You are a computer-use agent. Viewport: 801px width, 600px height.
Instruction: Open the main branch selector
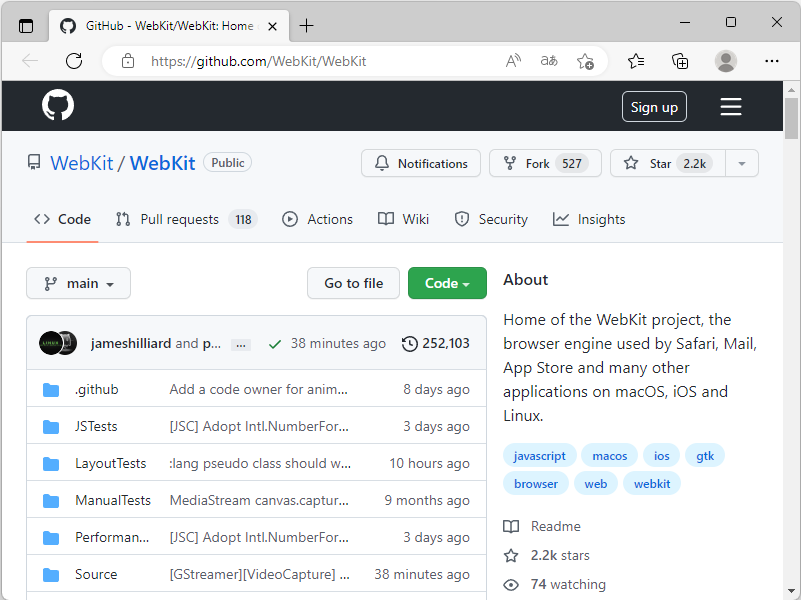tap(78, 283)
